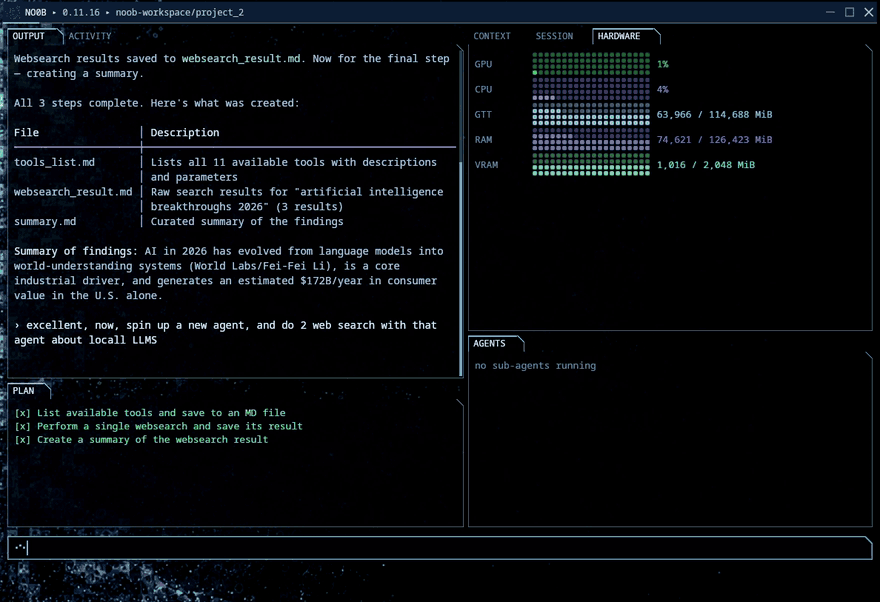Click the VRAM usage dot meter

(591, 165)
